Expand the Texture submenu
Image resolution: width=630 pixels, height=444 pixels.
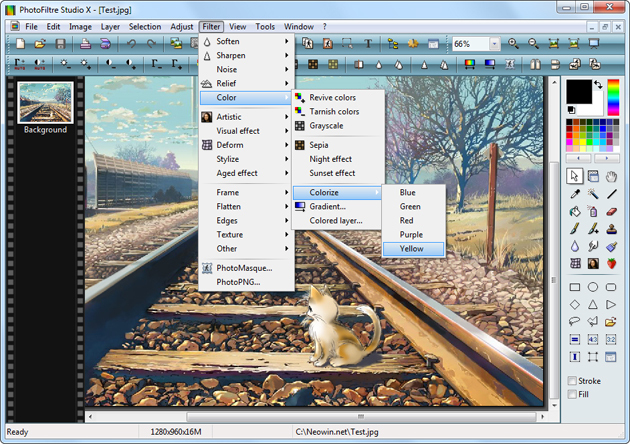(x=246, y=235)
